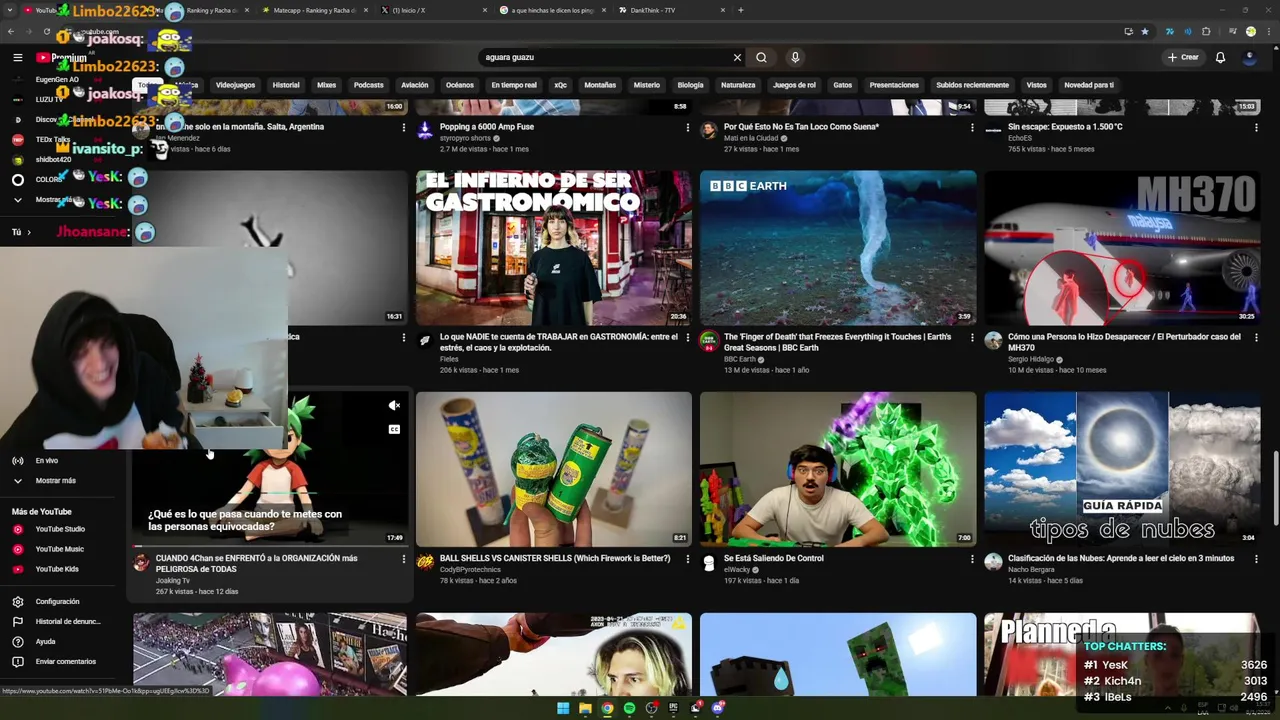Open Epic Games from the taskbar
This screenshot has width=1280, height=720.
tap(673, 708)
